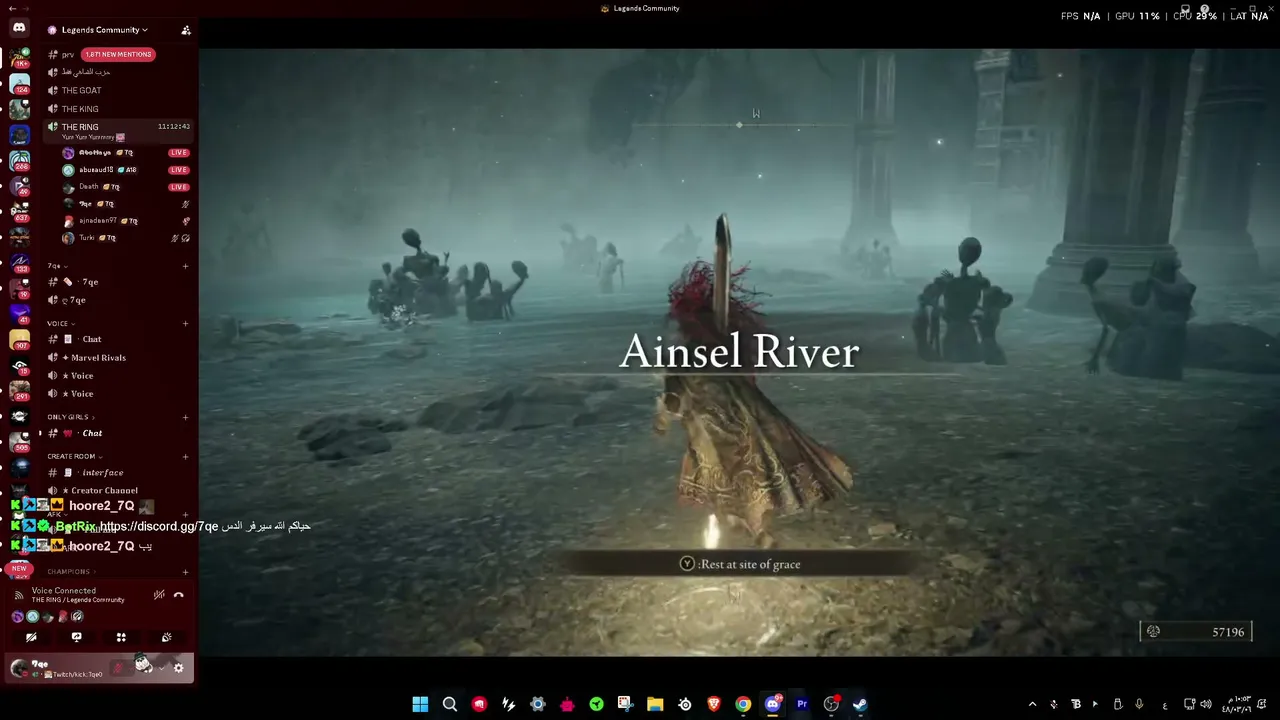This screenshot has width=1280, height=720.
Task: Open the Windows Start menu
Action: 420,704
